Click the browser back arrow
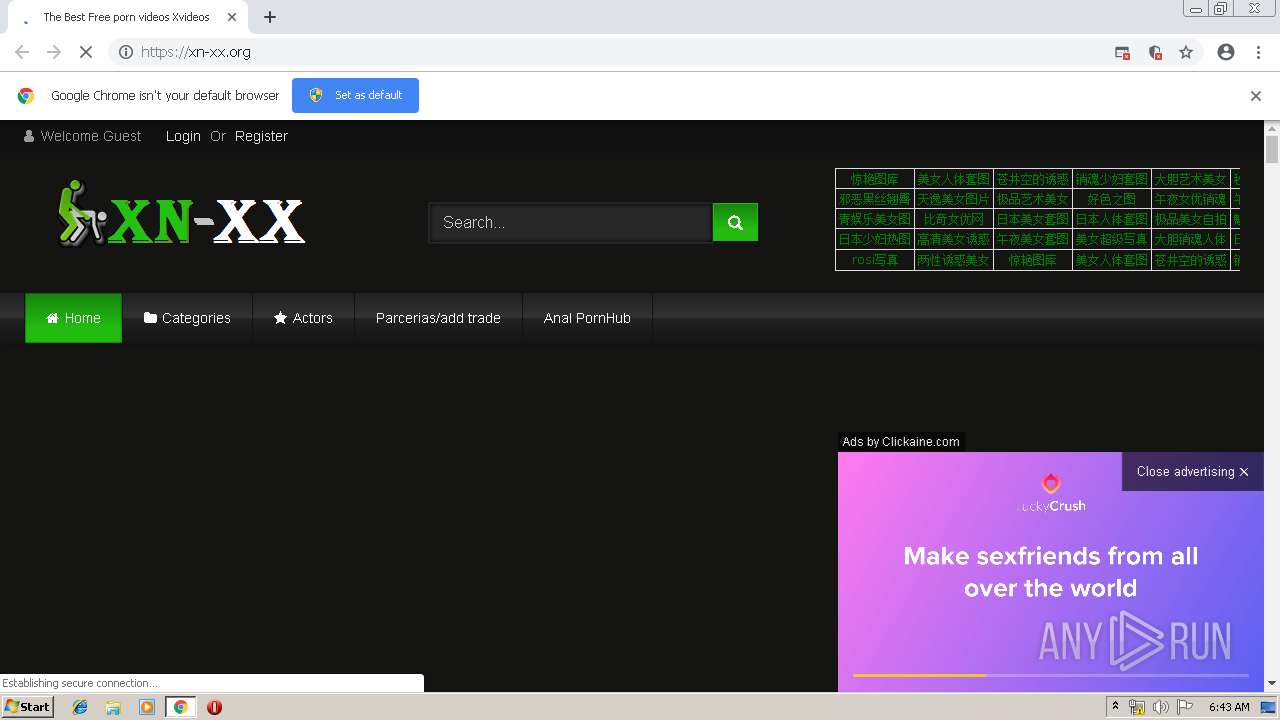This screenshot has height=720, width=1280. tap(22, 52)
